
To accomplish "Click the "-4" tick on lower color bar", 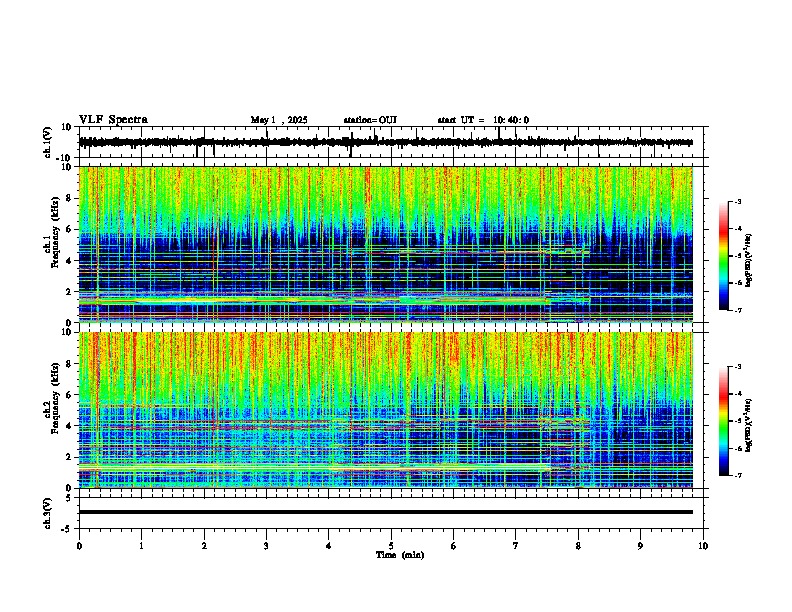I will 737,393.
